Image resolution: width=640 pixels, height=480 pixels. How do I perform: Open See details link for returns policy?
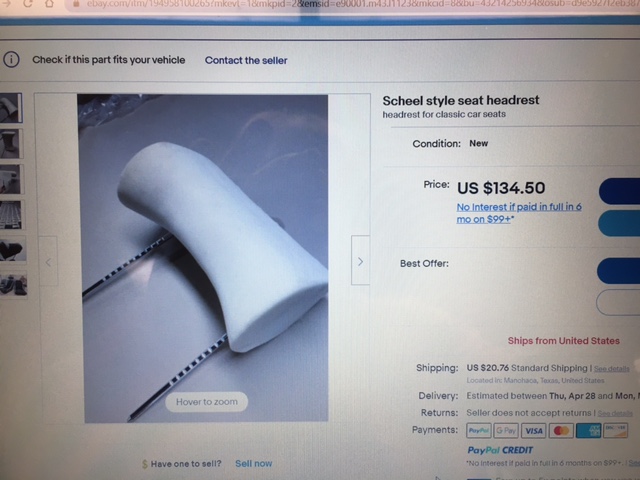[x=615, y=413]
